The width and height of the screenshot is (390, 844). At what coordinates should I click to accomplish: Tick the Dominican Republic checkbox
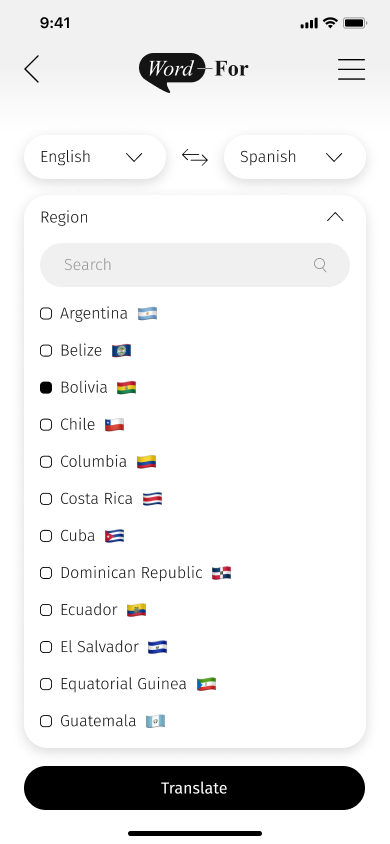(46, 573)
